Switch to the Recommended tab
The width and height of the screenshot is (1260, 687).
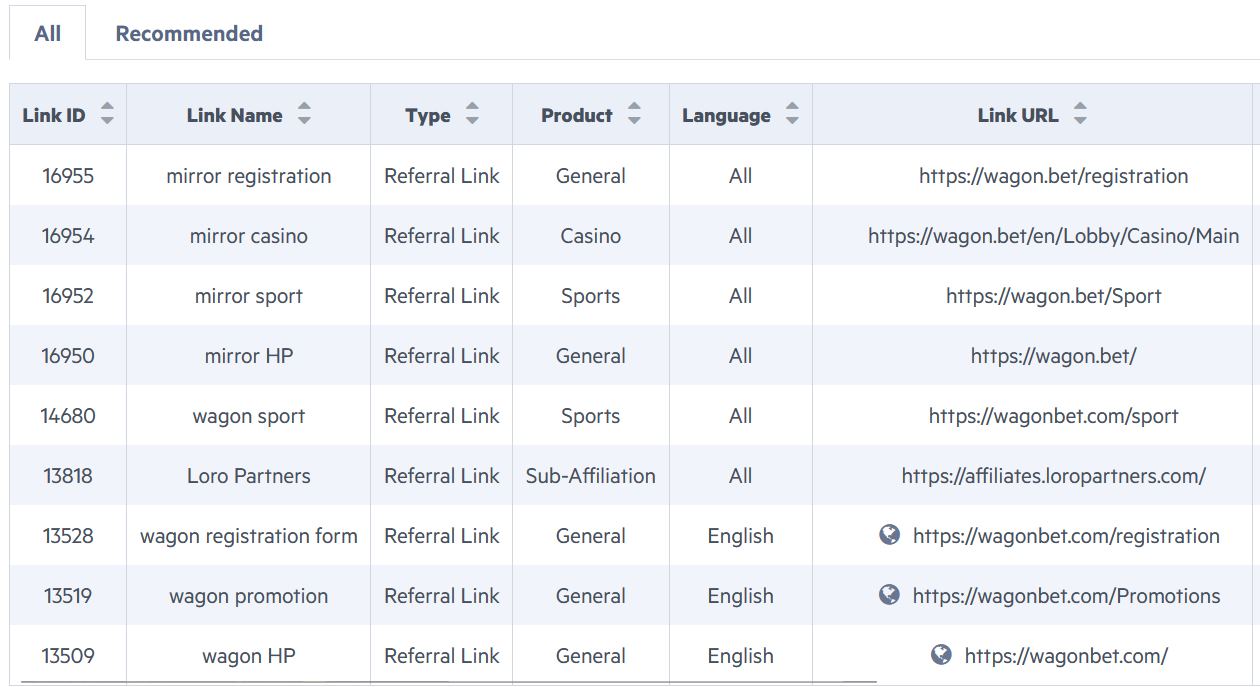[189, 33]
